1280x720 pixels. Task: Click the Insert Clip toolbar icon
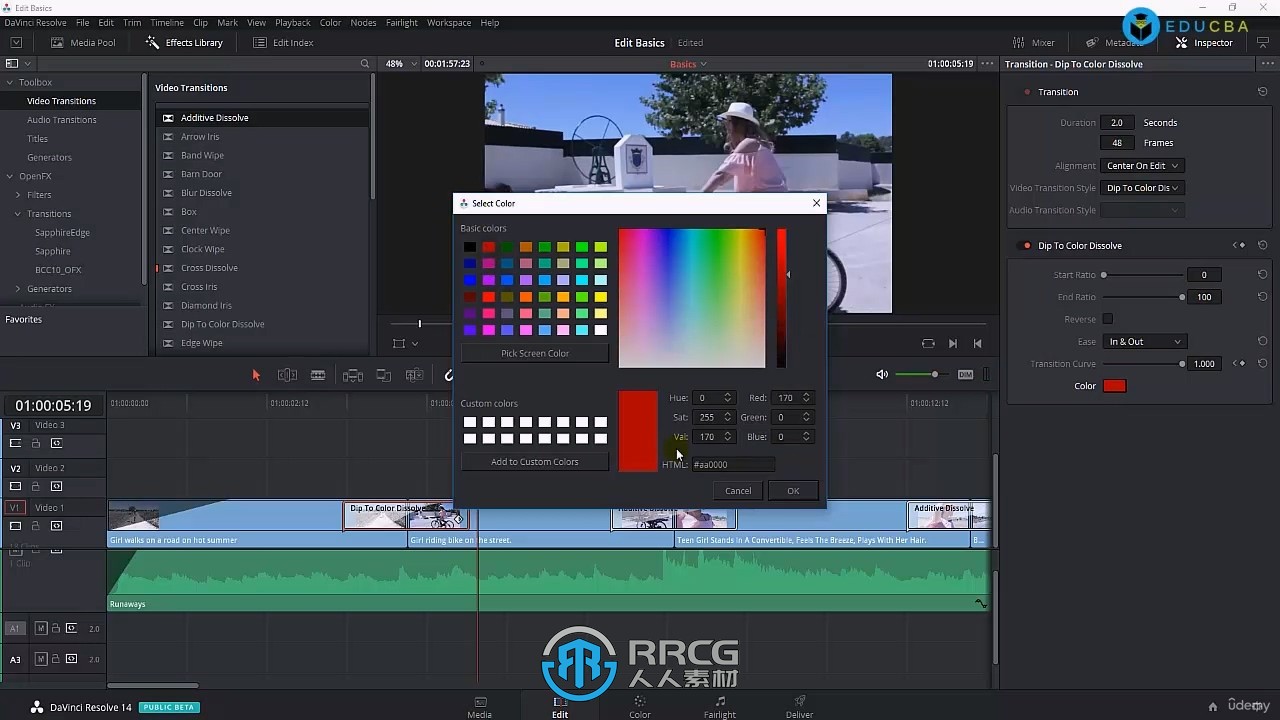pyautogui.click(x=353, y=375)
